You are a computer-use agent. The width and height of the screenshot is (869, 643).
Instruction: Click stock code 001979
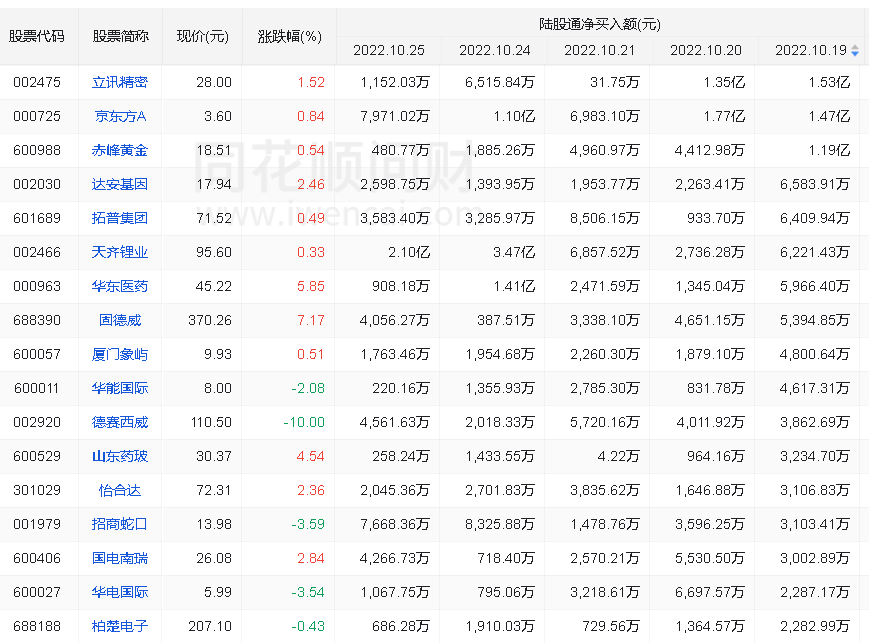(37, 524)
